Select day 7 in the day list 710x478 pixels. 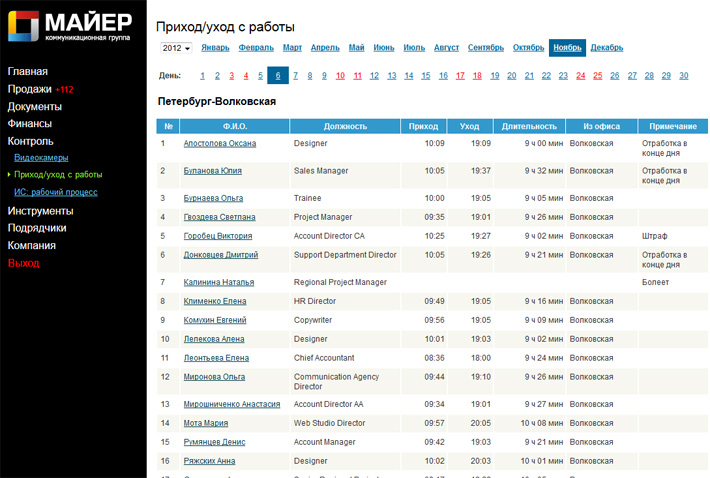(x=295, y=76)
